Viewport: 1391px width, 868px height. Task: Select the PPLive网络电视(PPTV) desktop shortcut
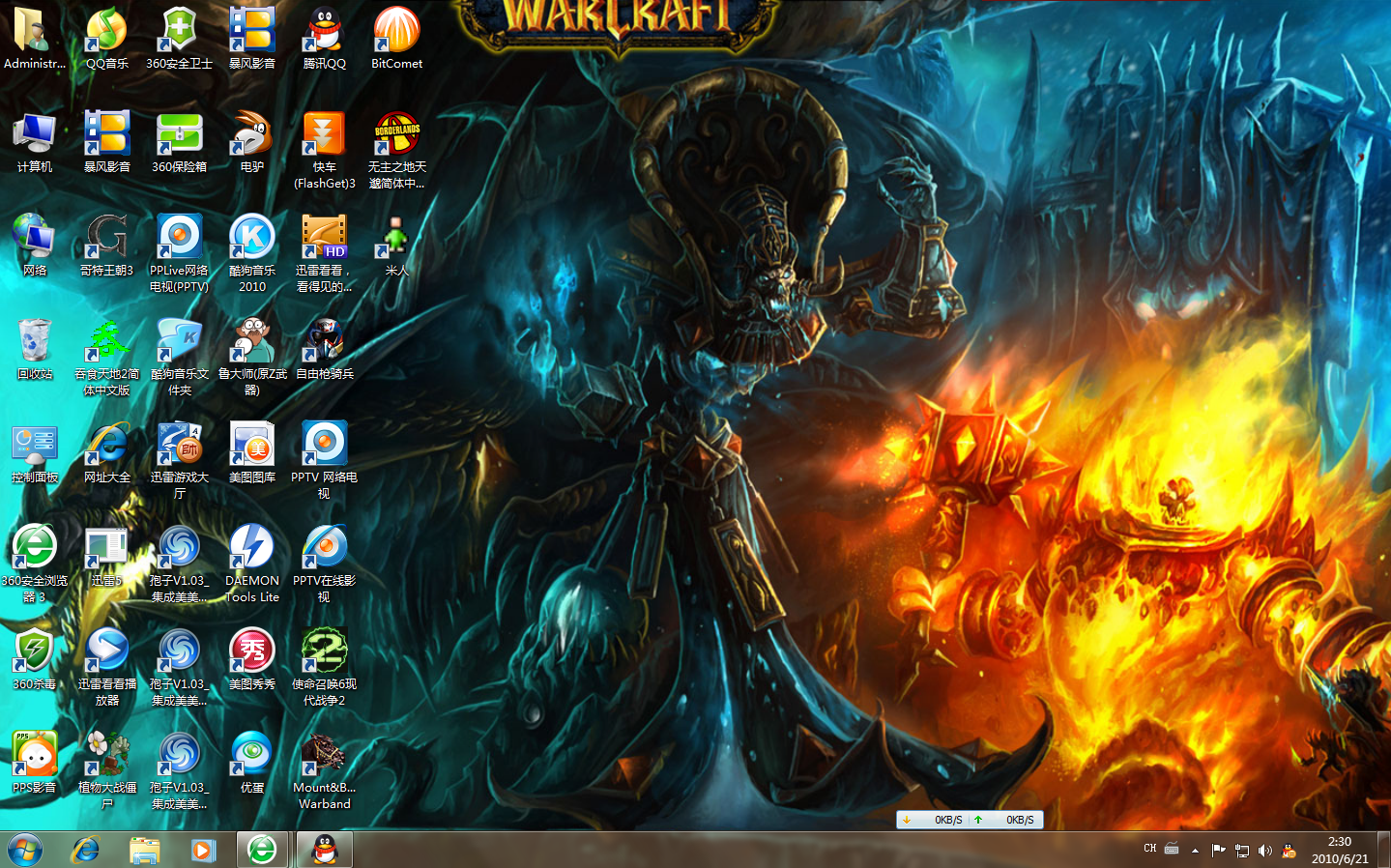pos(179,253)
